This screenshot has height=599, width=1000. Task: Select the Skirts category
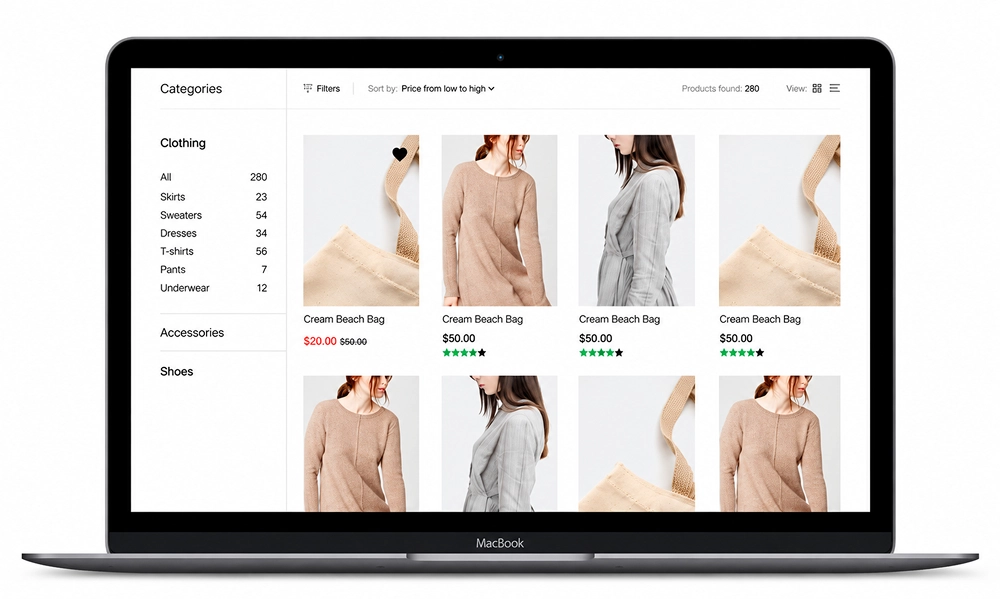[172, 196]
